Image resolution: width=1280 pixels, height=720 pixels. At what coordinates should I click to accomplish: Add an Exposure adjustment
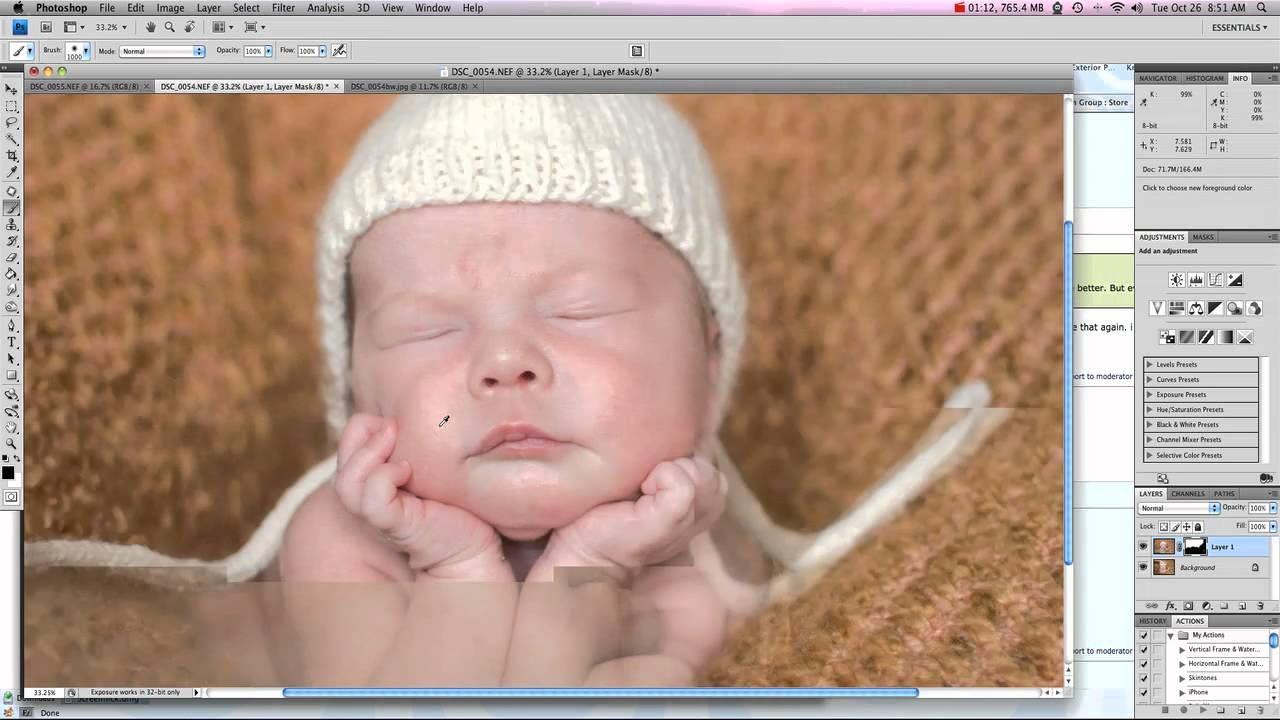pyautogui.click(x=1235, y=280)
